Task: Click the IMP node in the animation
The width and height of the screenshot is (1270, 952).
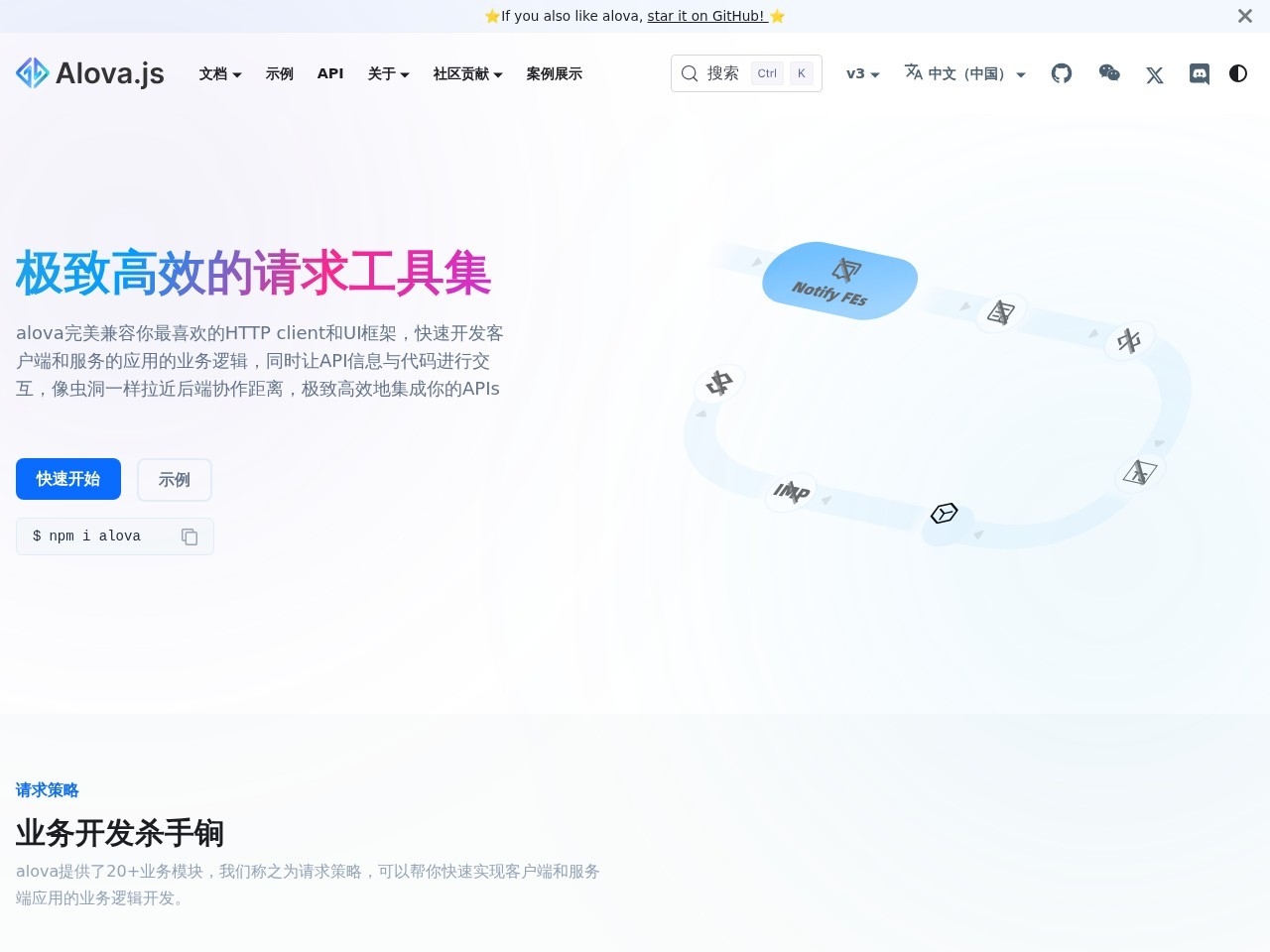Action: pyautogui.click(x=792, y=491)
